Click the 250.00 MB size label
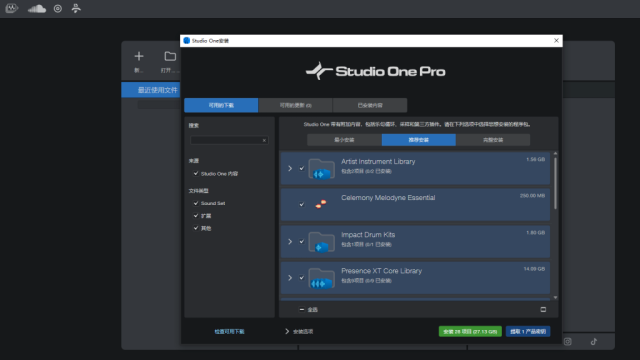Viewport: 640px width, 360px height. pyautogui.click(x=532, y=196)
